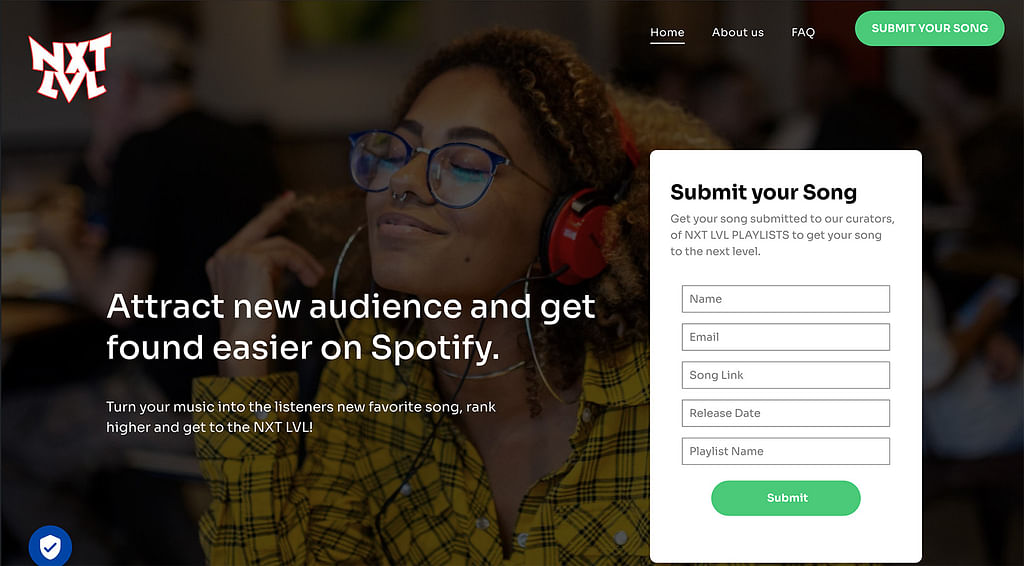Click the woman's blue glasses in photo
1024x566 pixels.
tap(428, 166)
